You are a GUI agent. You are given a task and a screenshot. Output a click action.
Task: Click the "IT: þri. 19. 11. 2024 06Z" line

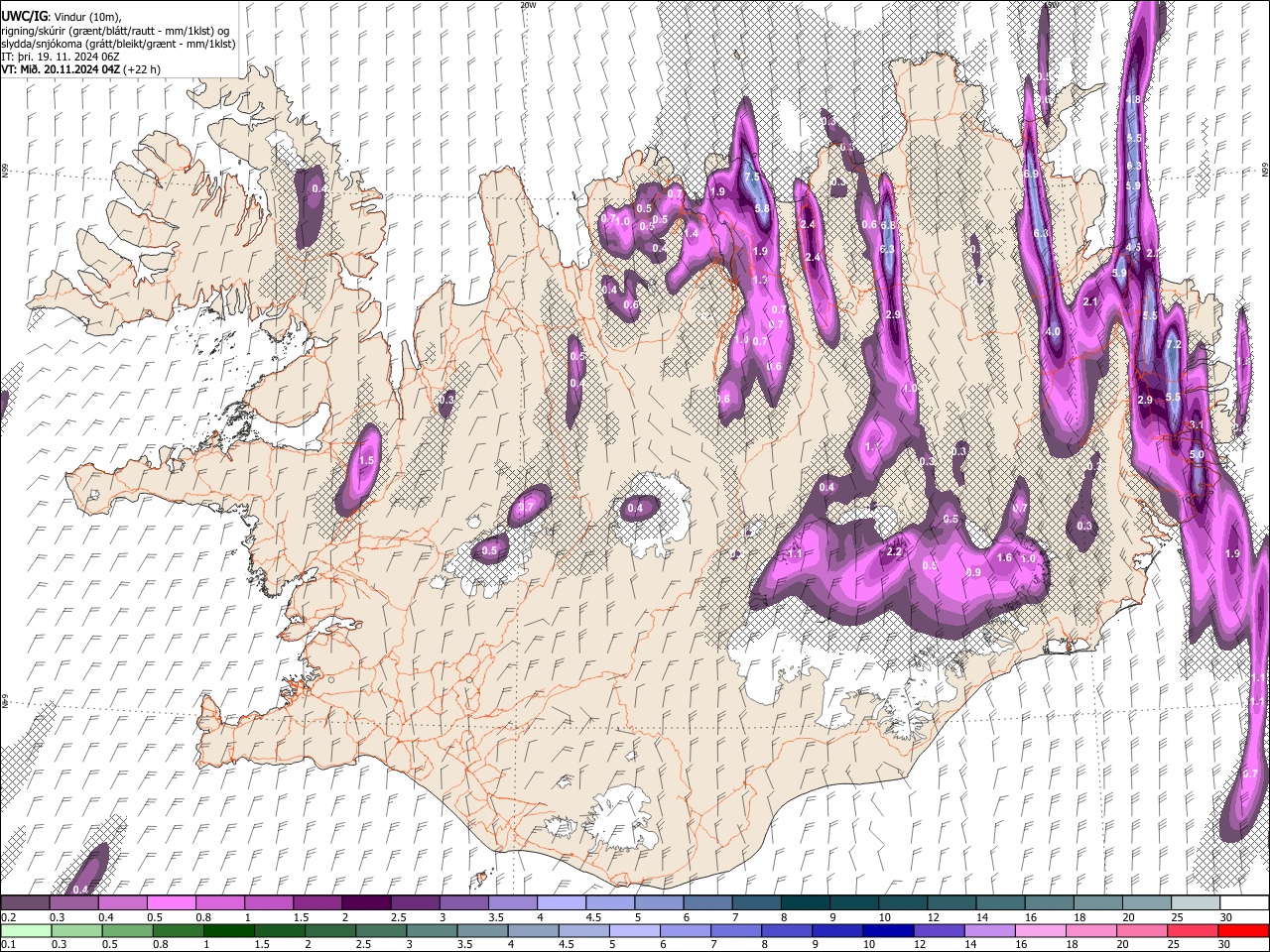point(61,57)
